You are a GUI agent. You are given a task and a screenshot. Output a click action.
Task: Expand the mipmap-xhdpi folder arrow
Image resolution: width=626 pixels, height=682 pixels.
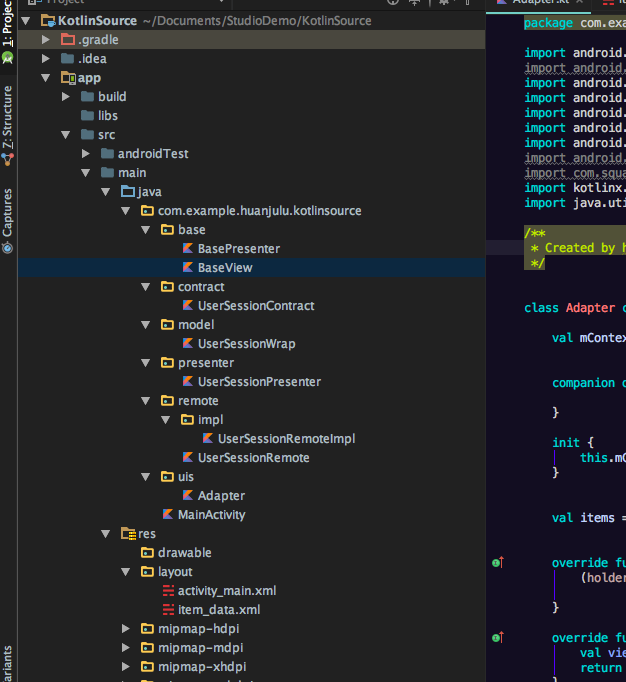coord(125,667)
